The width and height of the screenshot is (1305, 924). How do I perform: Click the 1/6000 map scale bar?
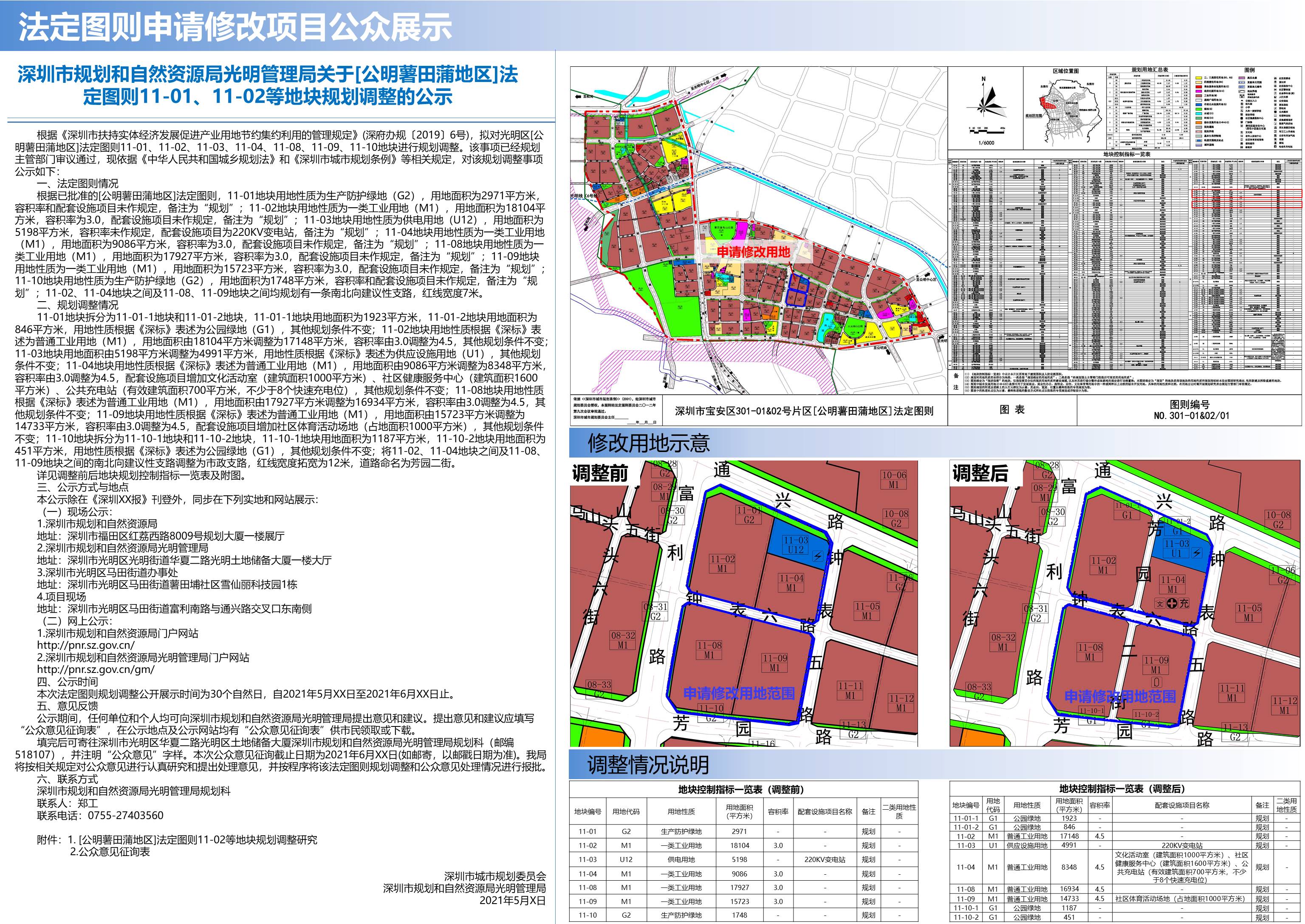coord(986,131)
